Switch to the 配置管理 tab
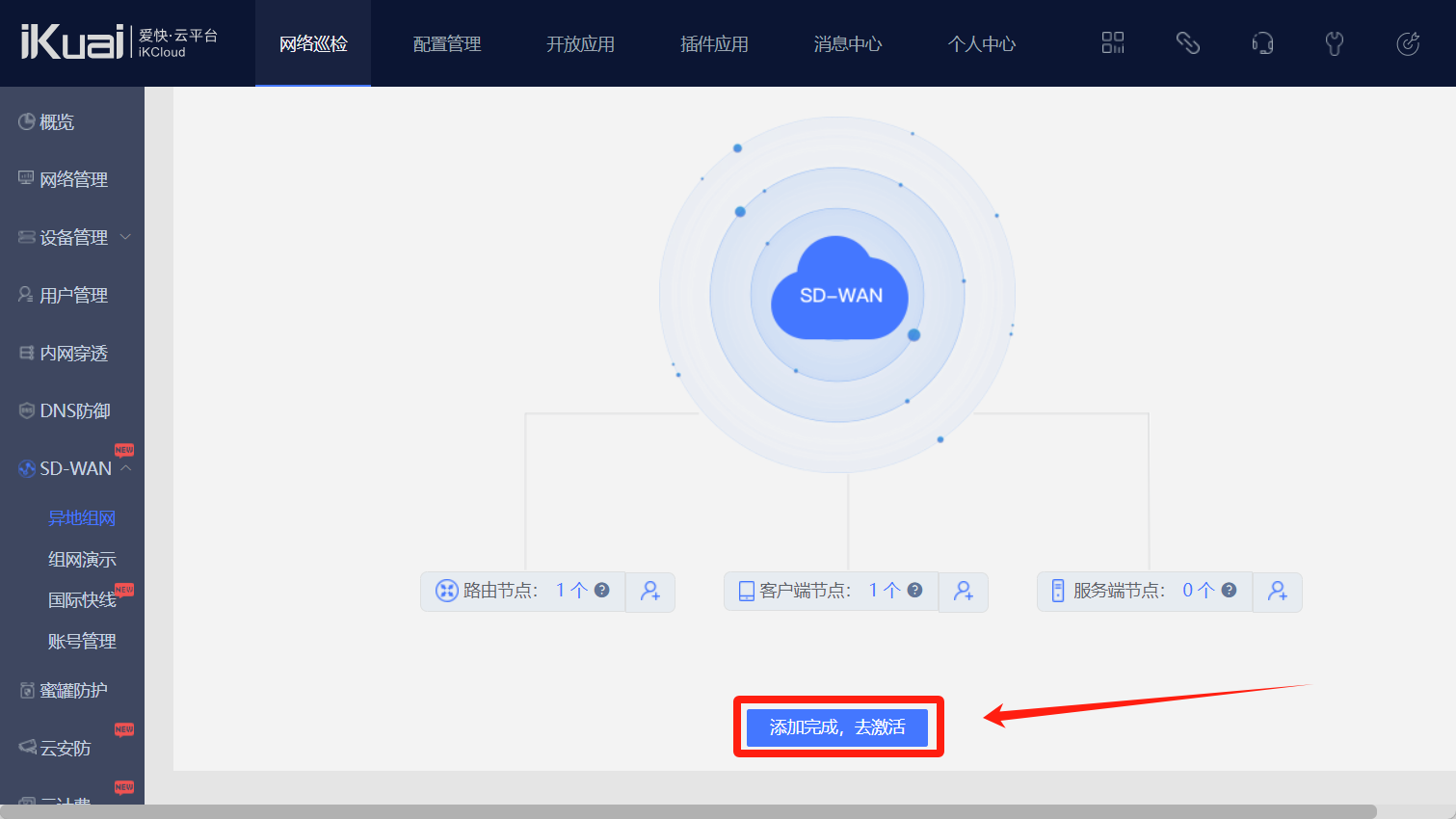The image size is (1456, 819). [446, 44]
